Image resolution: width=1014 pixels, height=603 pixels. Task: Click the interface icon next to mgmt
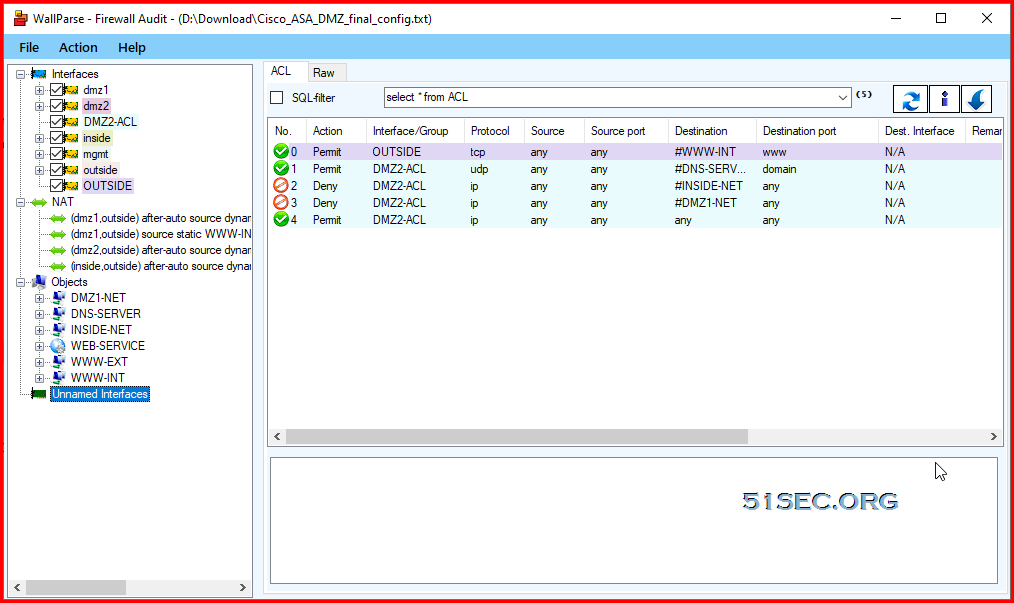pyautogui.click(x=72, y=154)
